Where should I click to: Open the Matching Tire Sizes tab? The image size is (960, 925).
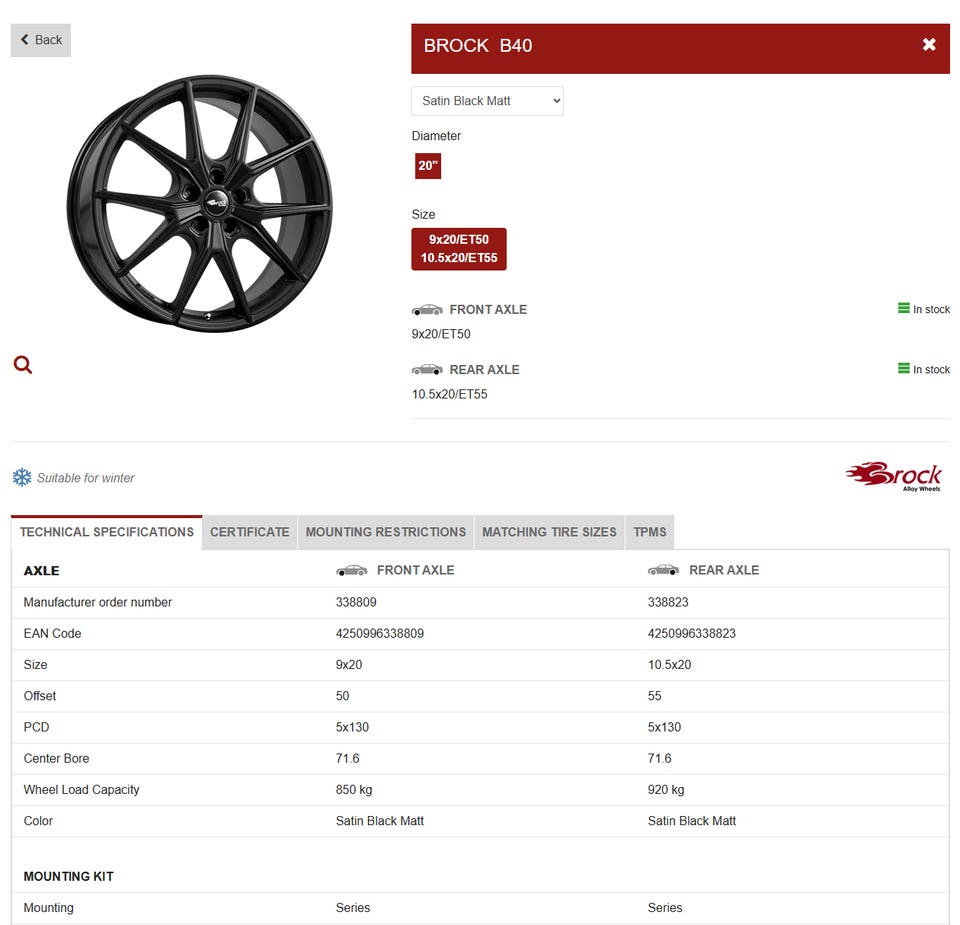click(x=549, y=533)
